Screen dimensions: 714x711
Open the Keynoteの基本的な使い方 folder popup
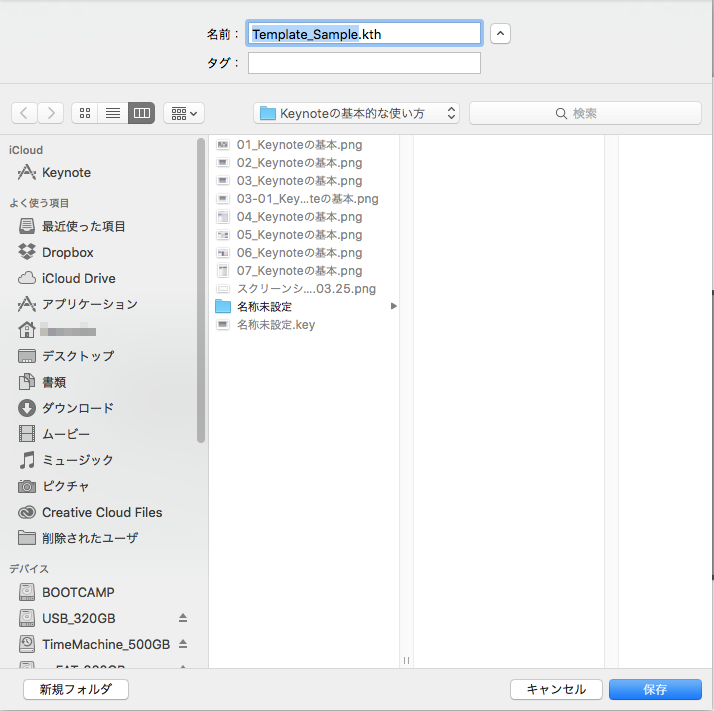pyautogui.click(x=357, y=113)
